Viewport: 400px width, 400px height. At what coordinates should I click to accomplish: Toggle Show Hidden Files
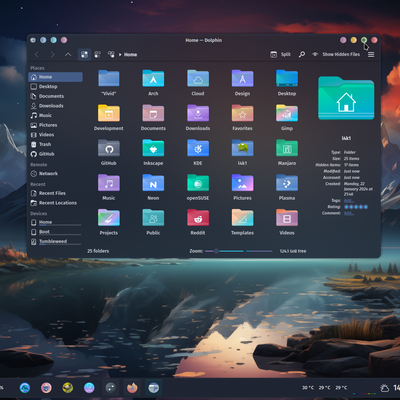(336, 54)
